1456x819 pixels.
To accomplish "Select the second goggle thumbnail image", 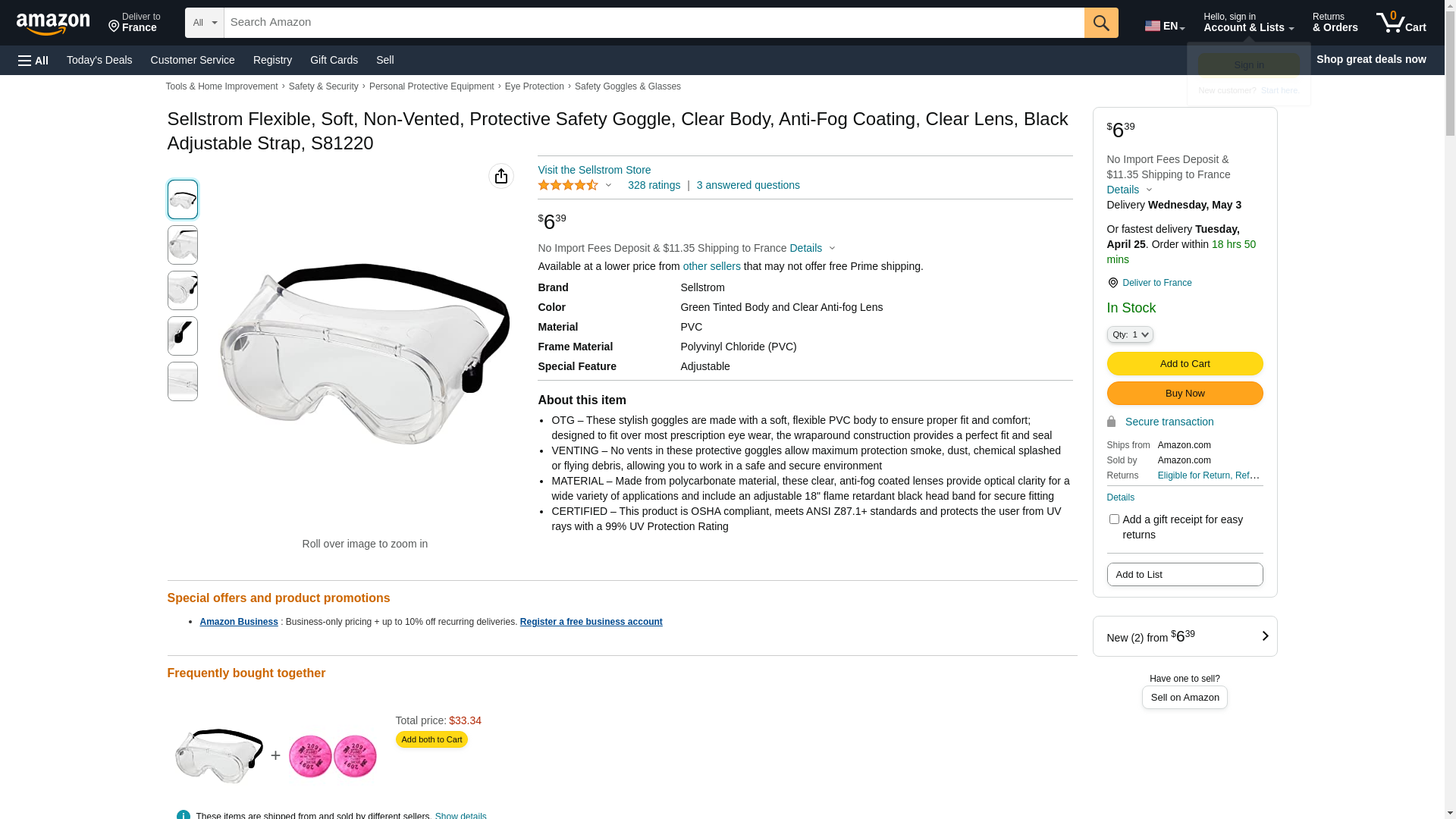I will [x=183, y=245].
